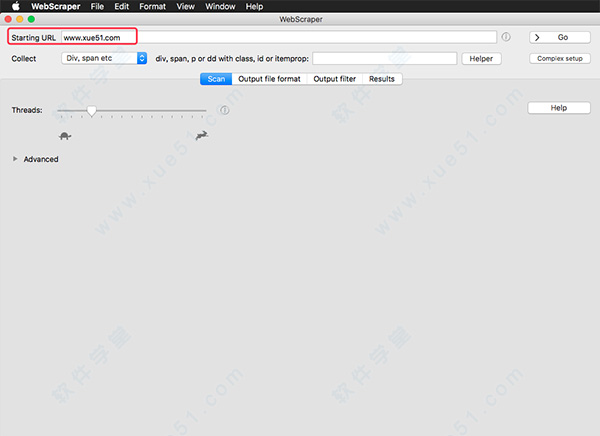Switch to Output file format tab
Image resolution: width=600 pixels, height=436 pixels.
coord(269,79)
